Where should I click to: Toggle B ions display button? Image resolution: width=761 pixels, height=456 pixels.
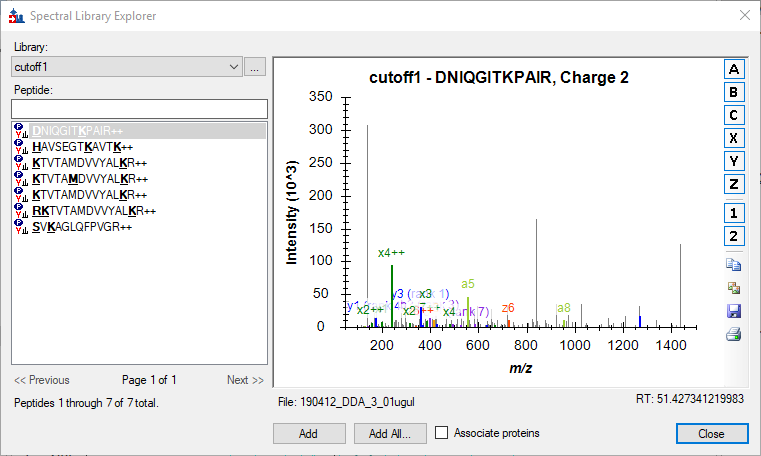[x=734, y=92]
